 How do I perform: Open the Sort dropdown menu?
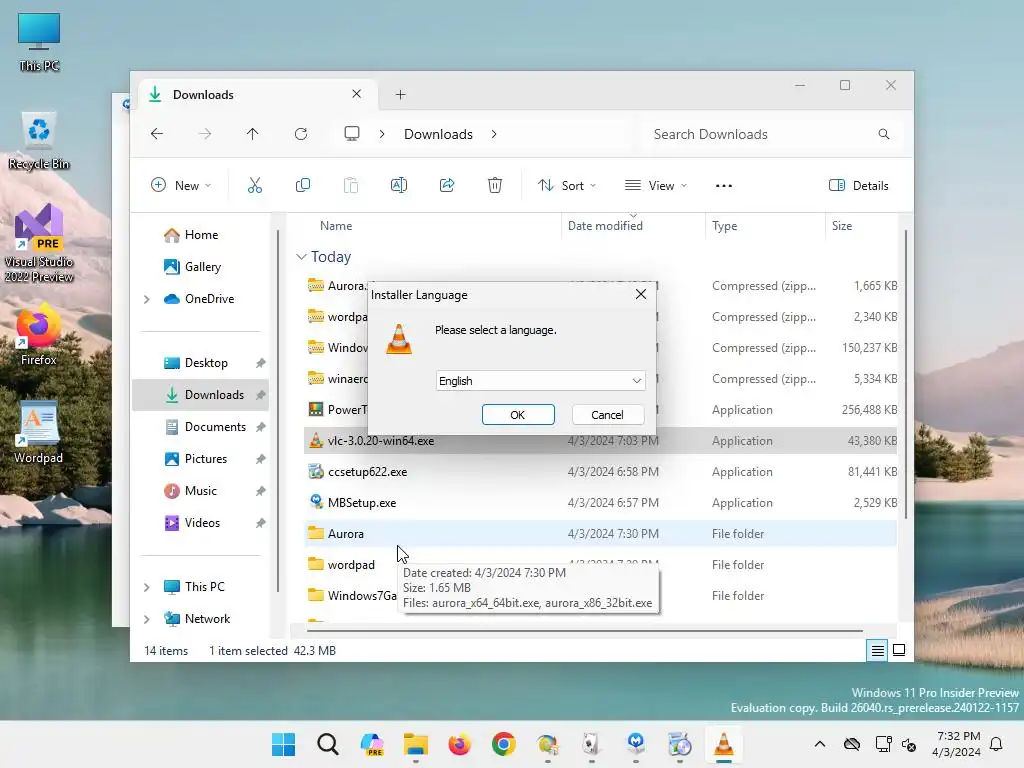pos(567,185)
